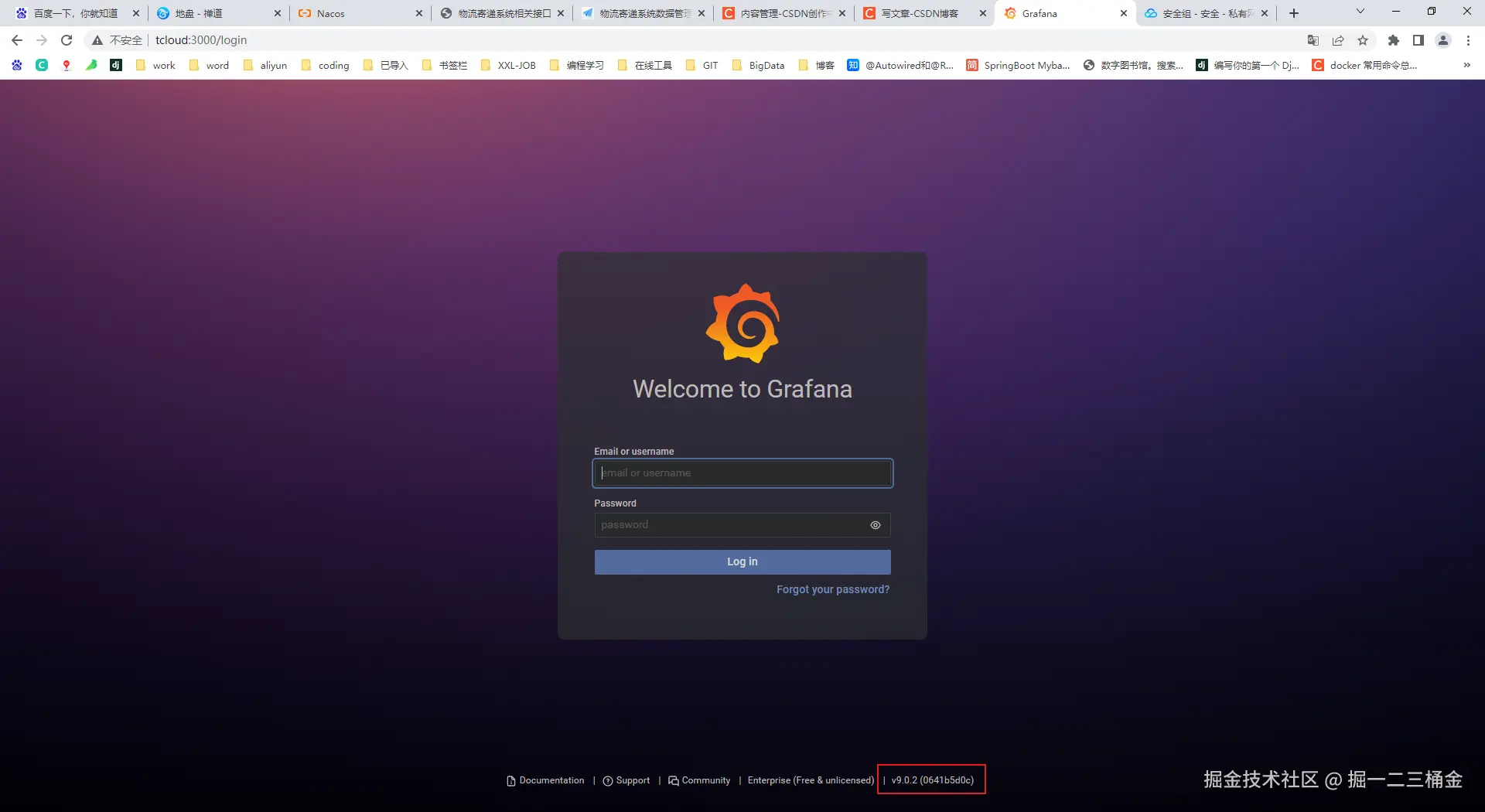Open a new browser tab

[x=1293, y=13]
